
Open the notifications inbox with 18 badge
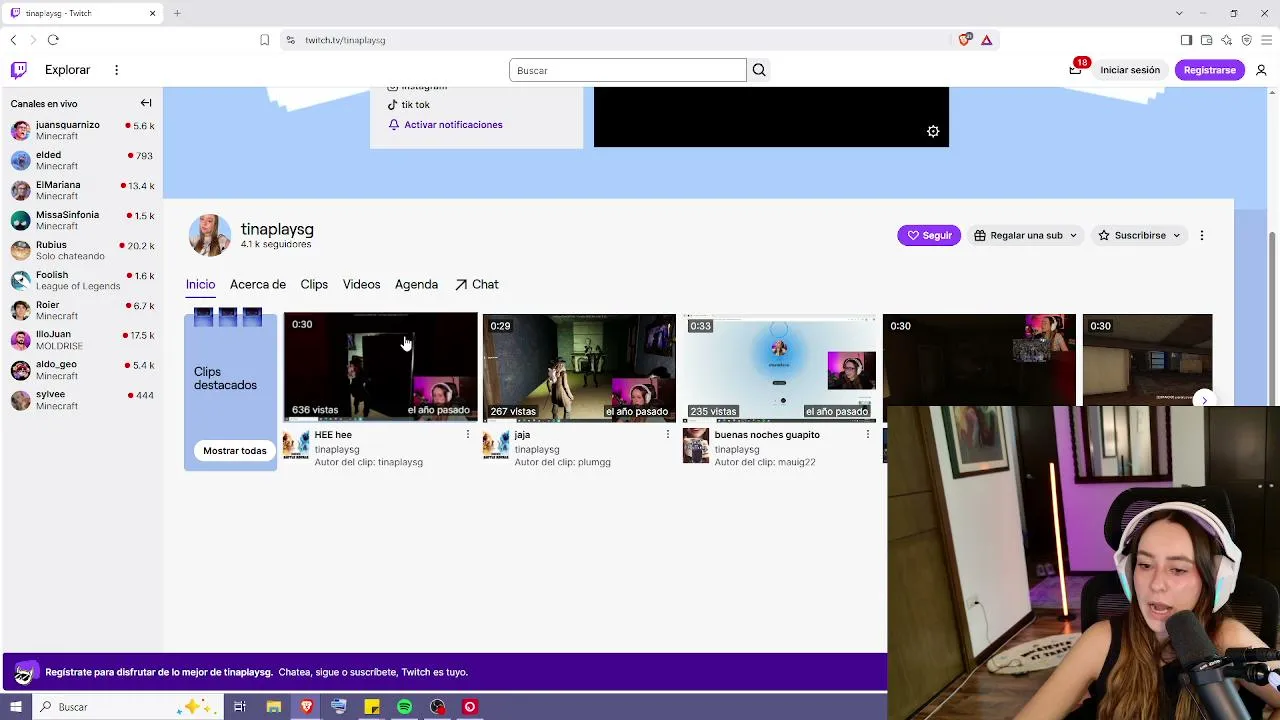pyautogui.click(x=1076, y=69)
